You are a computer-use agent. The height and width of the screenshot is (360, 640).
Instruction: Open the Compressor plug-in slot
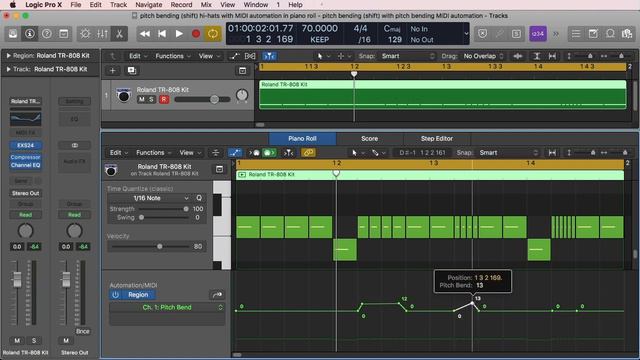(25, 157)
